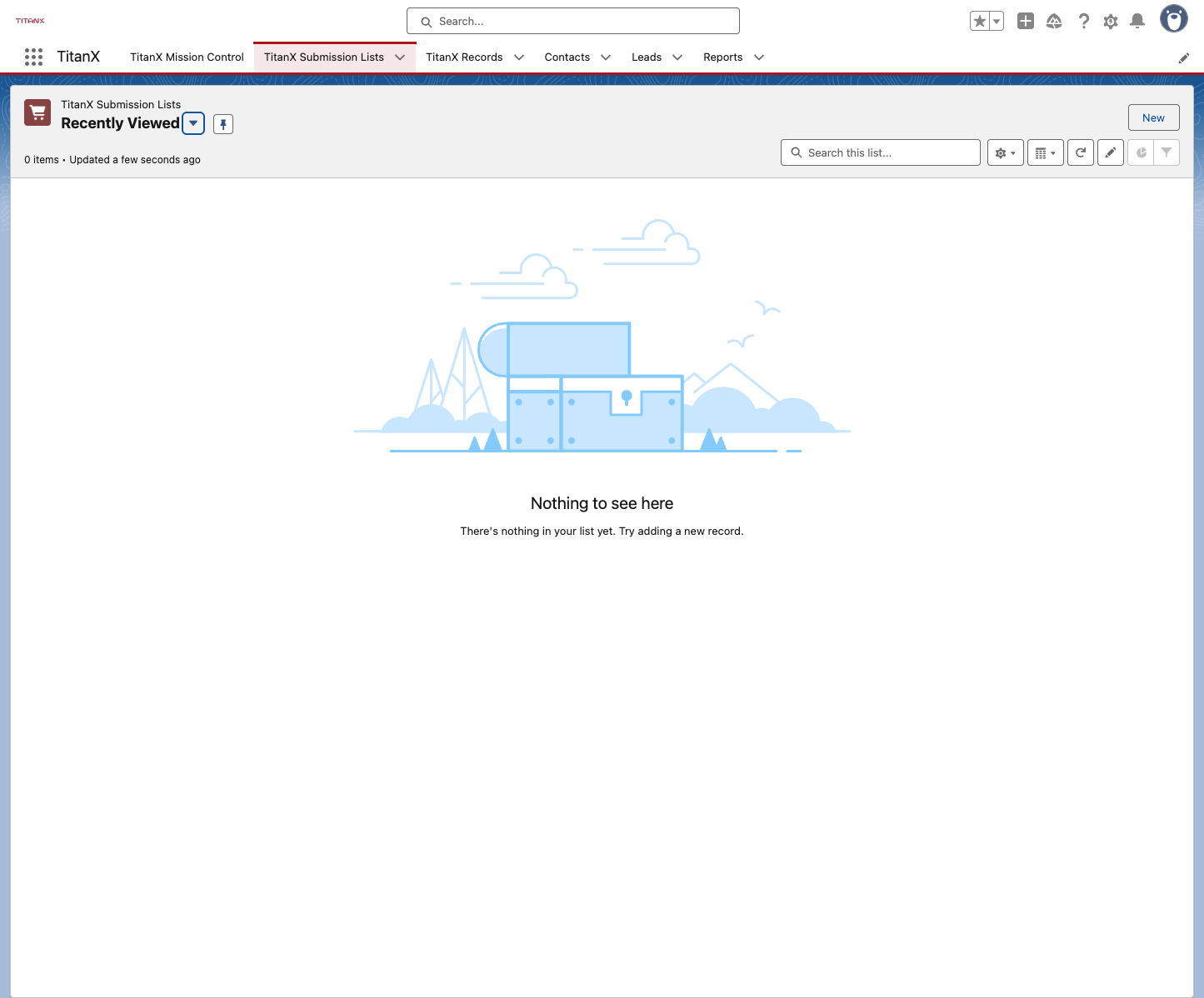Open the Contacts tab
Screen dimensions: 1204x998
567,57
